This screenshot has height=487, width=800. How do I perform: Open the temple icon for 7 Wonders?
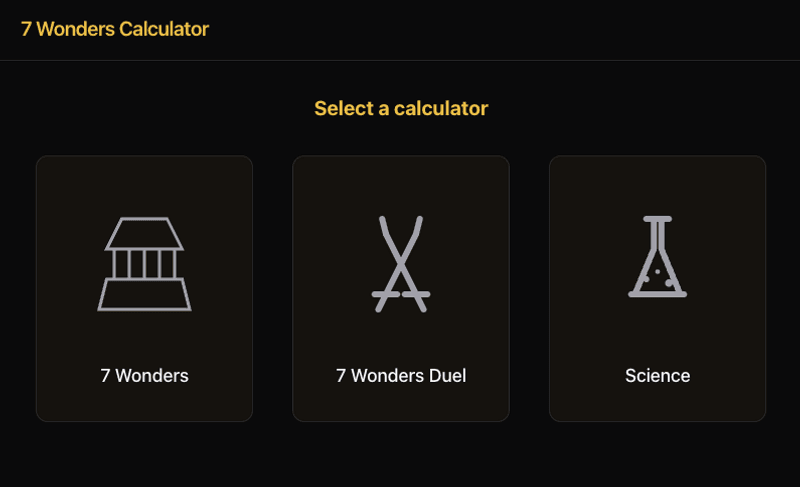[144, 264]
